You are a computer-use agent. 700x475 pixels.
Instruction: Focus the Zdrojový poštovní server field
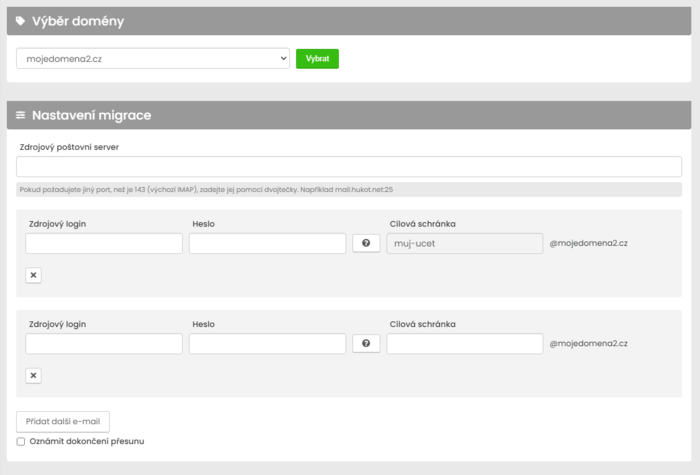pos(349,167)
